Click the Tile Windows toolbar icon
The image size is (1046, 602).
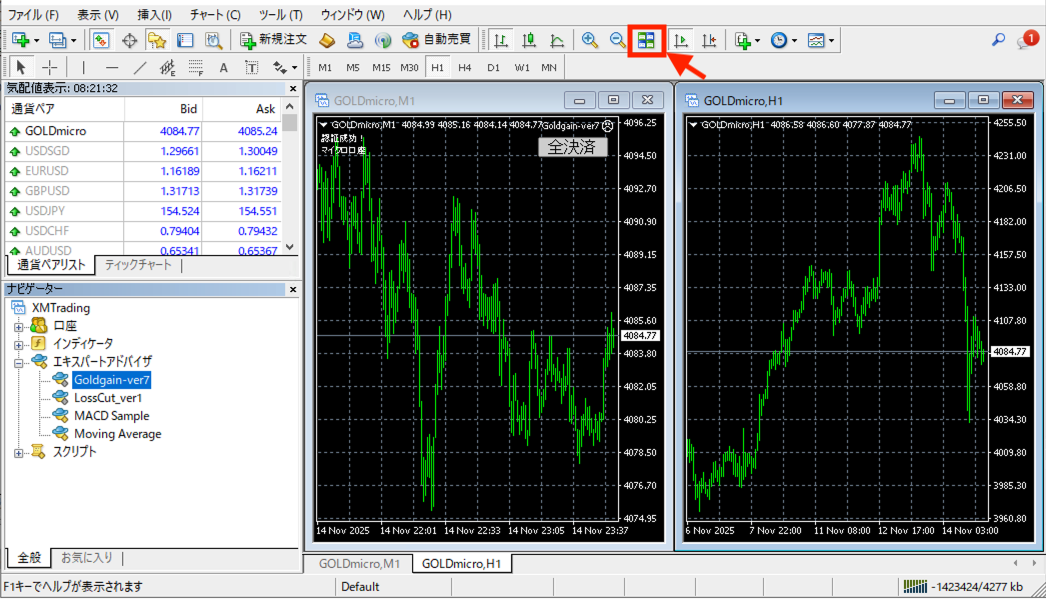pos(646,41)
